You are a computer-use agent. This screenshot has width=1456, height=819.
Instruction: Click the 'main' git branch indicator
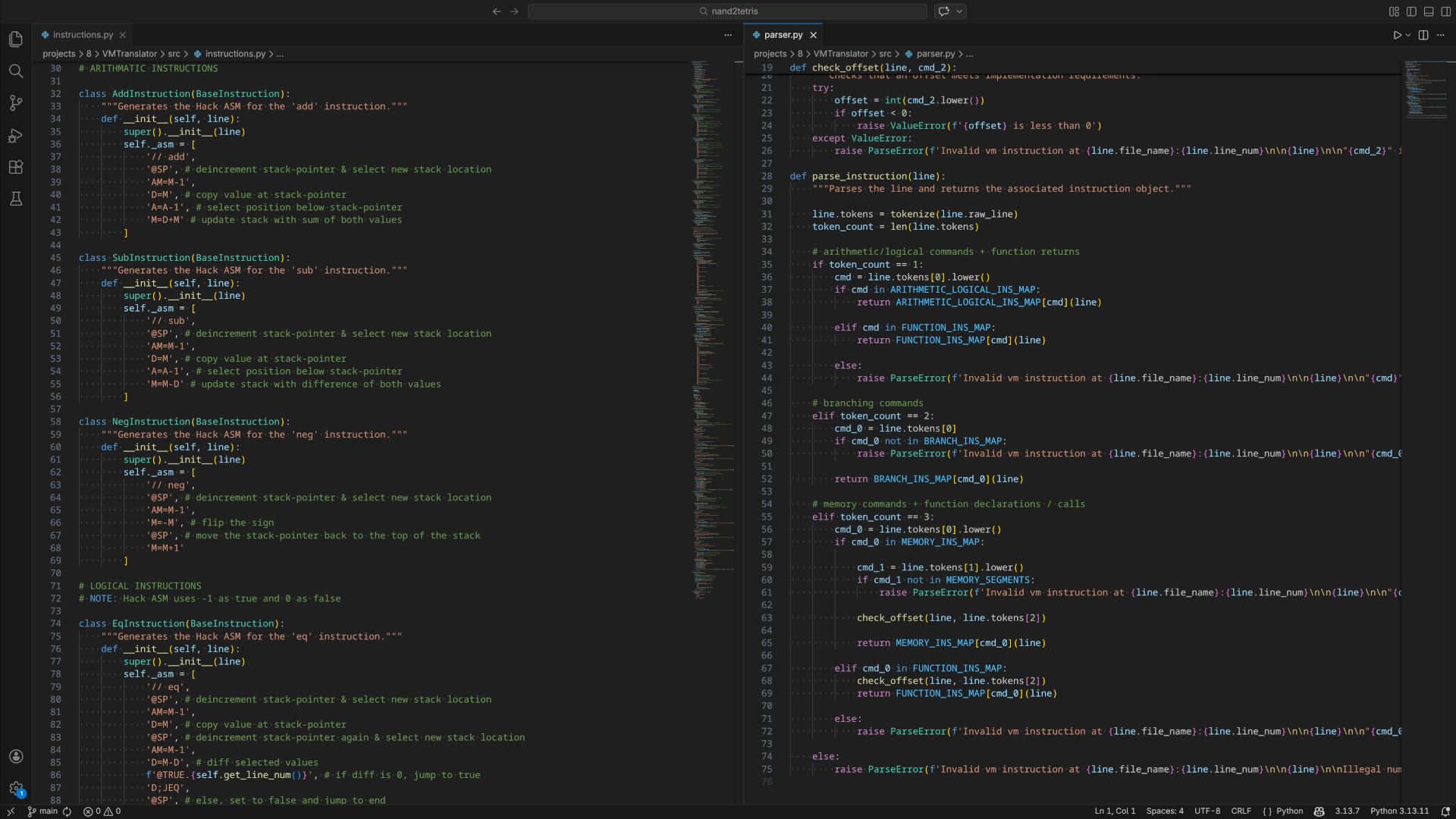pyautogui.click(x=42, y=811)
